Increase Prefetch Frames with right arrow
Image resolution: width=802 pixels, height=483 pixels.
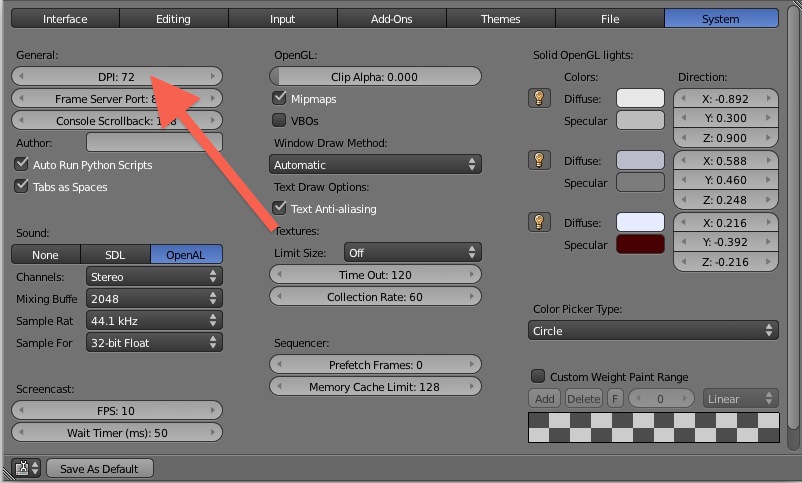472,364
